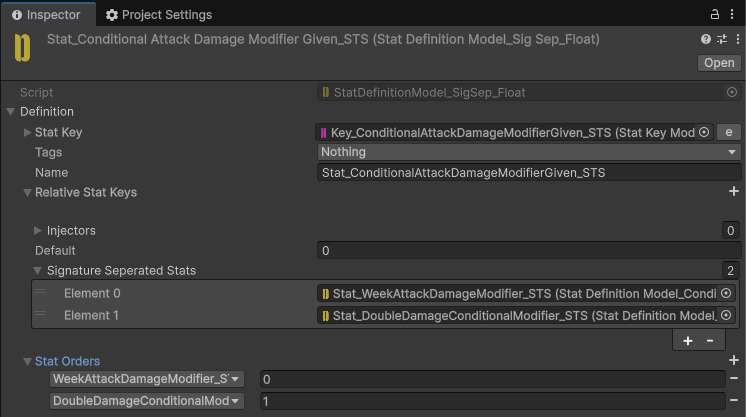Open the Inspector window kebab menu
Image resolution: width=746 pixels, height=417 pixels.
732,14
